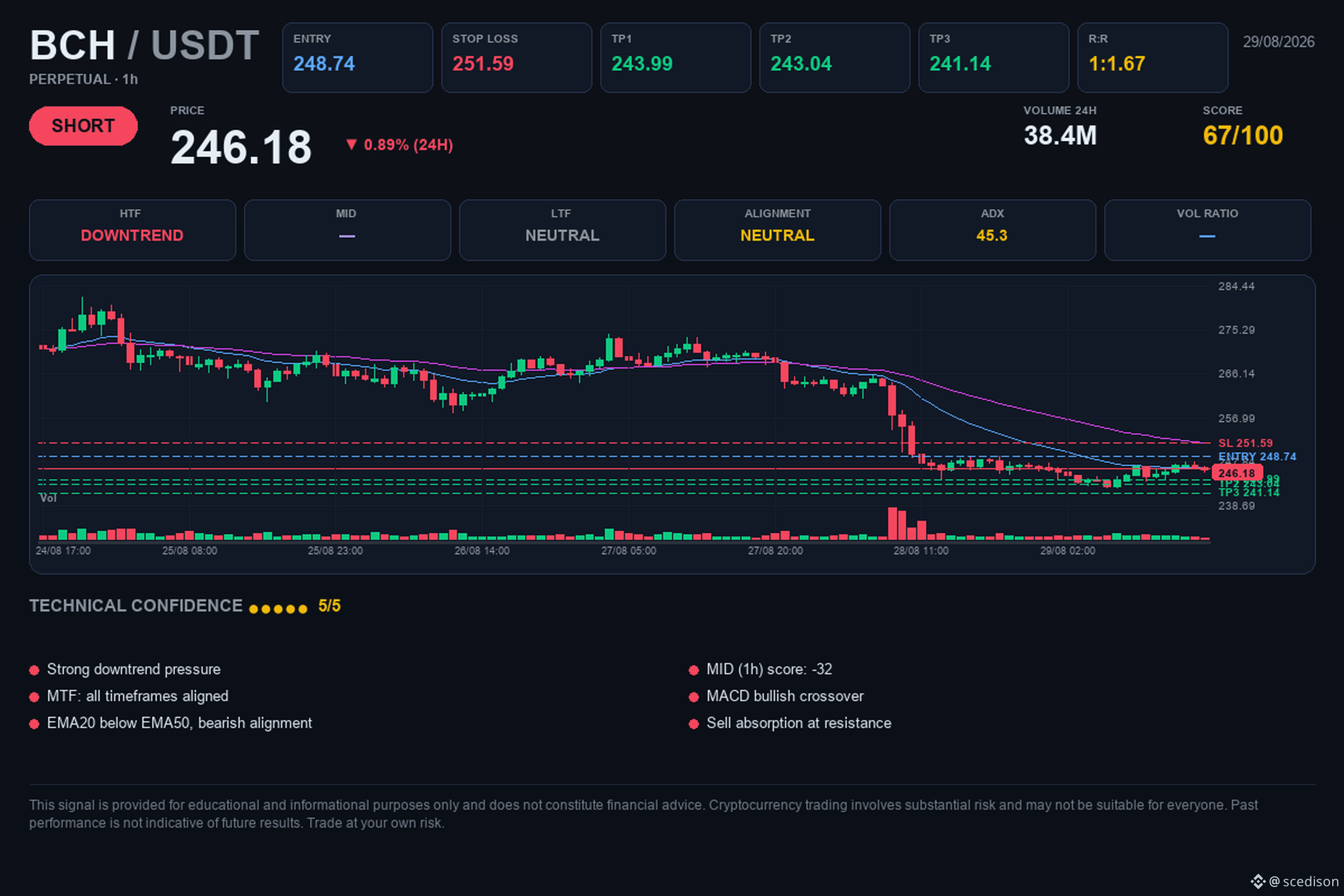This screenshot has width=1344, height=896.
Task: Open the STOP LOSS card
Action: click(516, 58)
